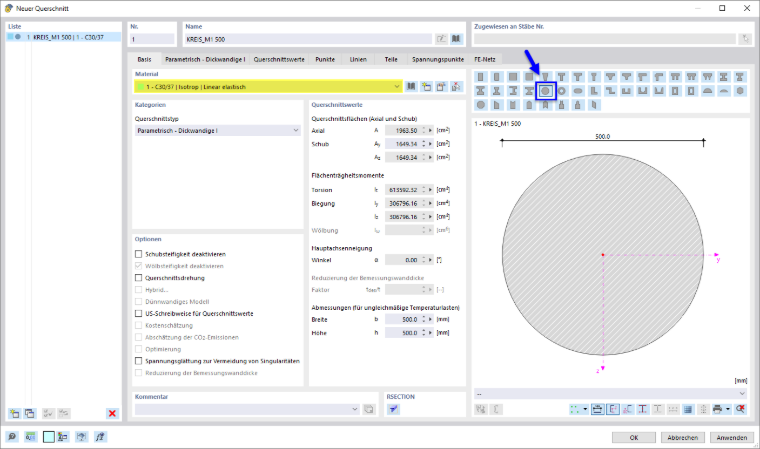The image size is (760, 449).
Task: Open the arrow menu beside Torsion value
Action: 430,190
